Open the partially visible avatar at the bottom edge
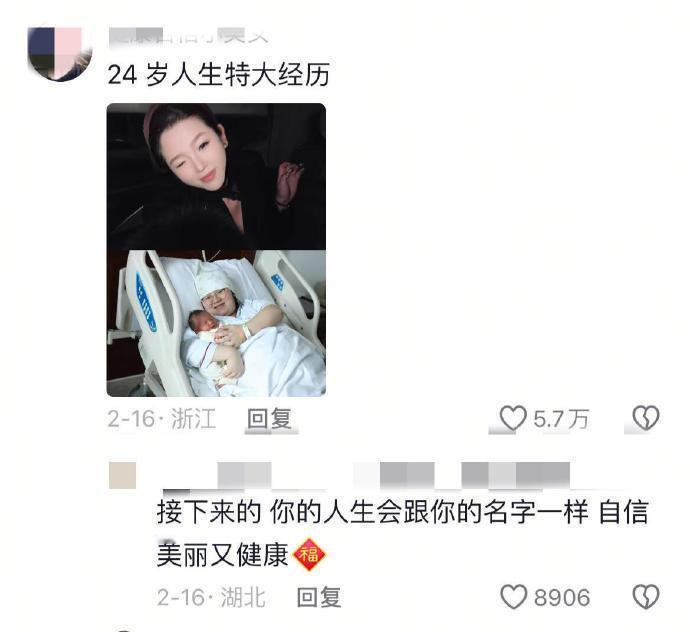Viewport: 690px width, 632px height. (x=124, y=630)
